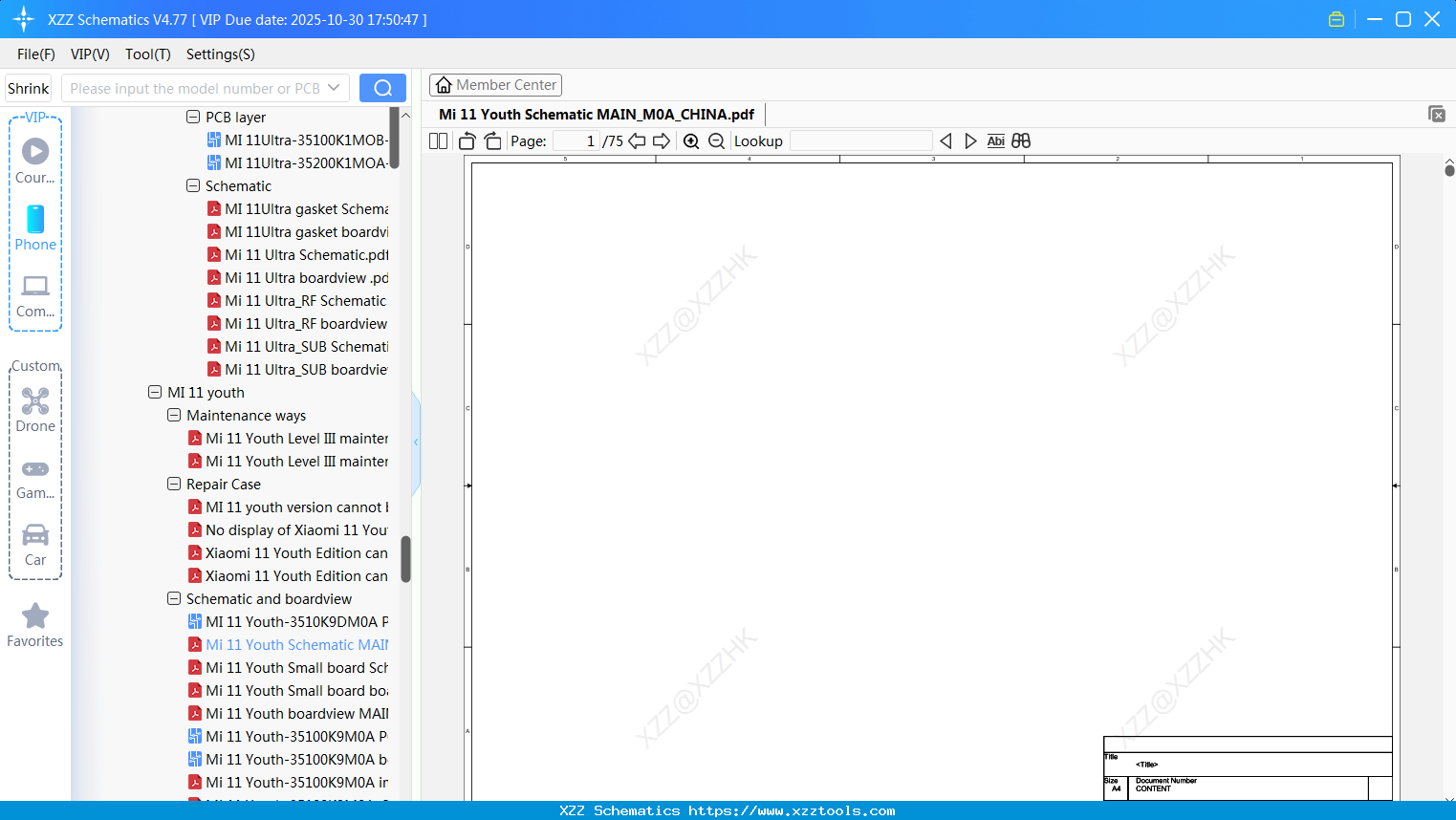Image resolution: width=1456 pixels, height=820 pixels.
Task: Rotate the schematic page clockwise
Action: (492, 140)
